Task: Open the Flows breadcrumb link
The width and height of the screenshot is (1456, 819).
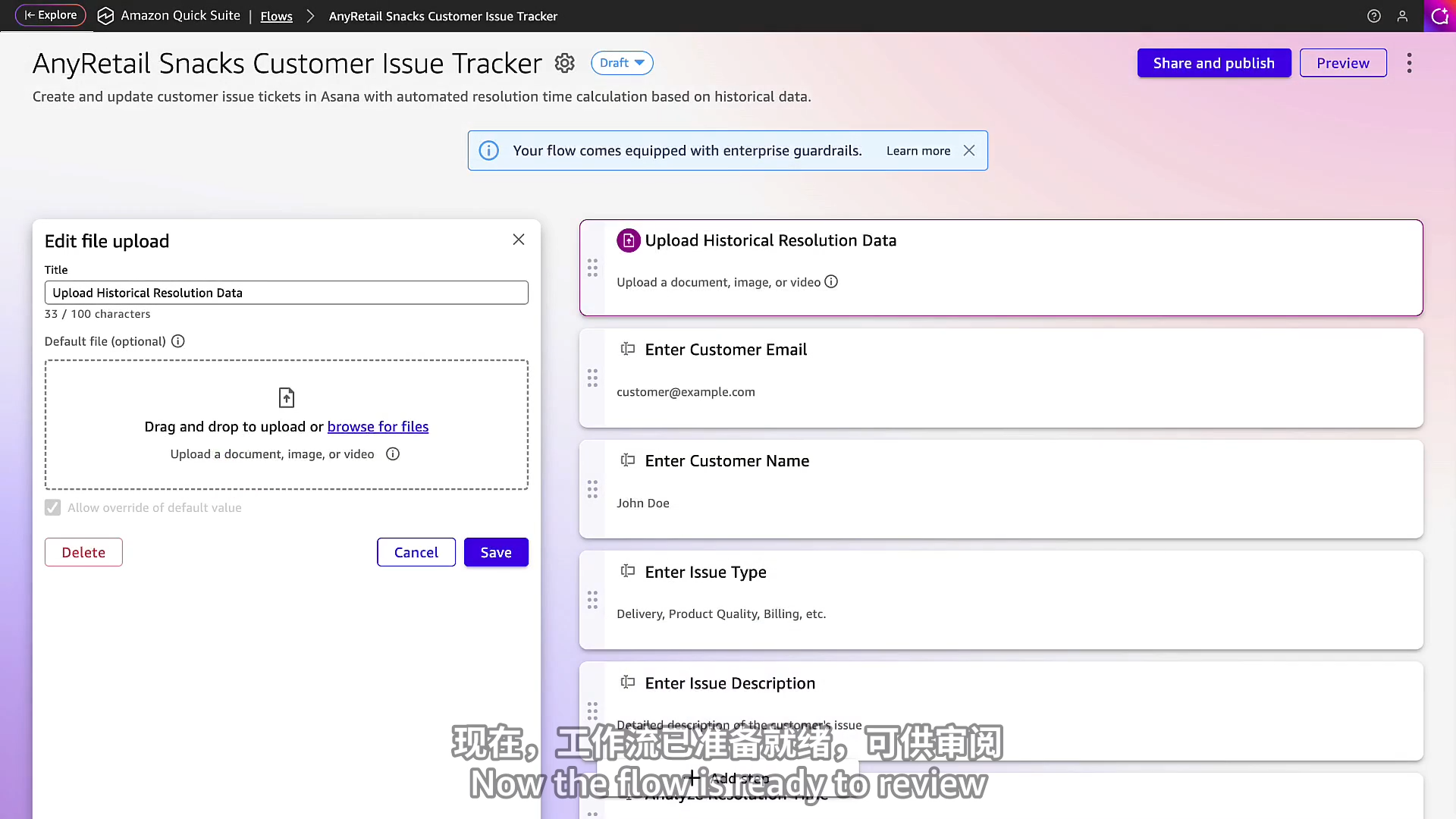Action: (276, 16)
